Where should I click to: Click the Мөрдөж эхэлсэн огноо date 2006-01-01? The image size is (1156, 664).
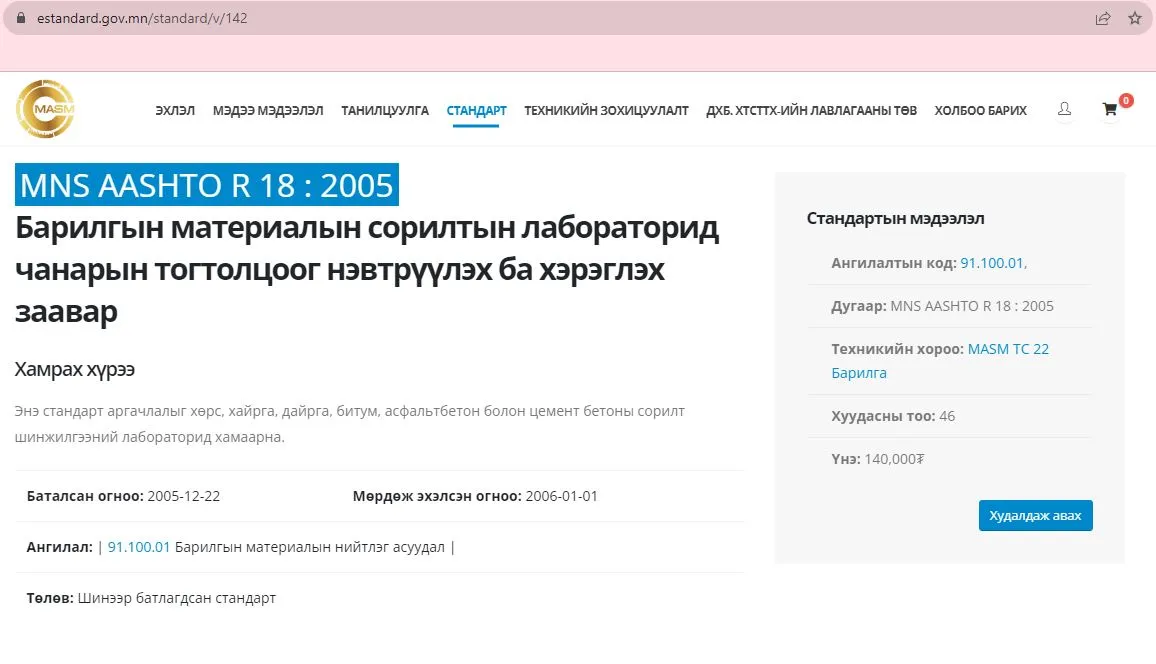point(561,496)
